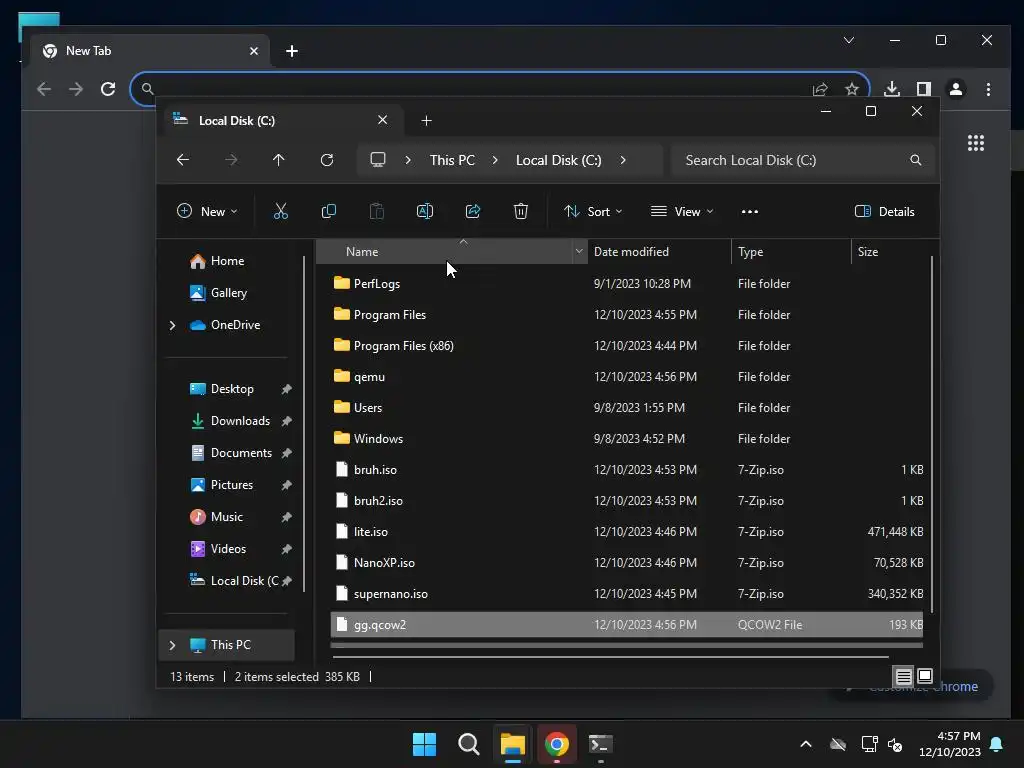Open Chrome profile avatar icon
The image size is (1024, 768).
tap(955, 89)
